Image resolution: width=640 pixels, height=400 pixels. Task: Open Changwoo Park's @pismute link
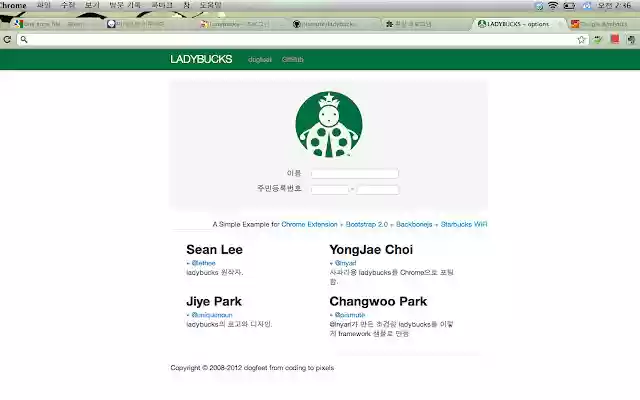[350, 315]
